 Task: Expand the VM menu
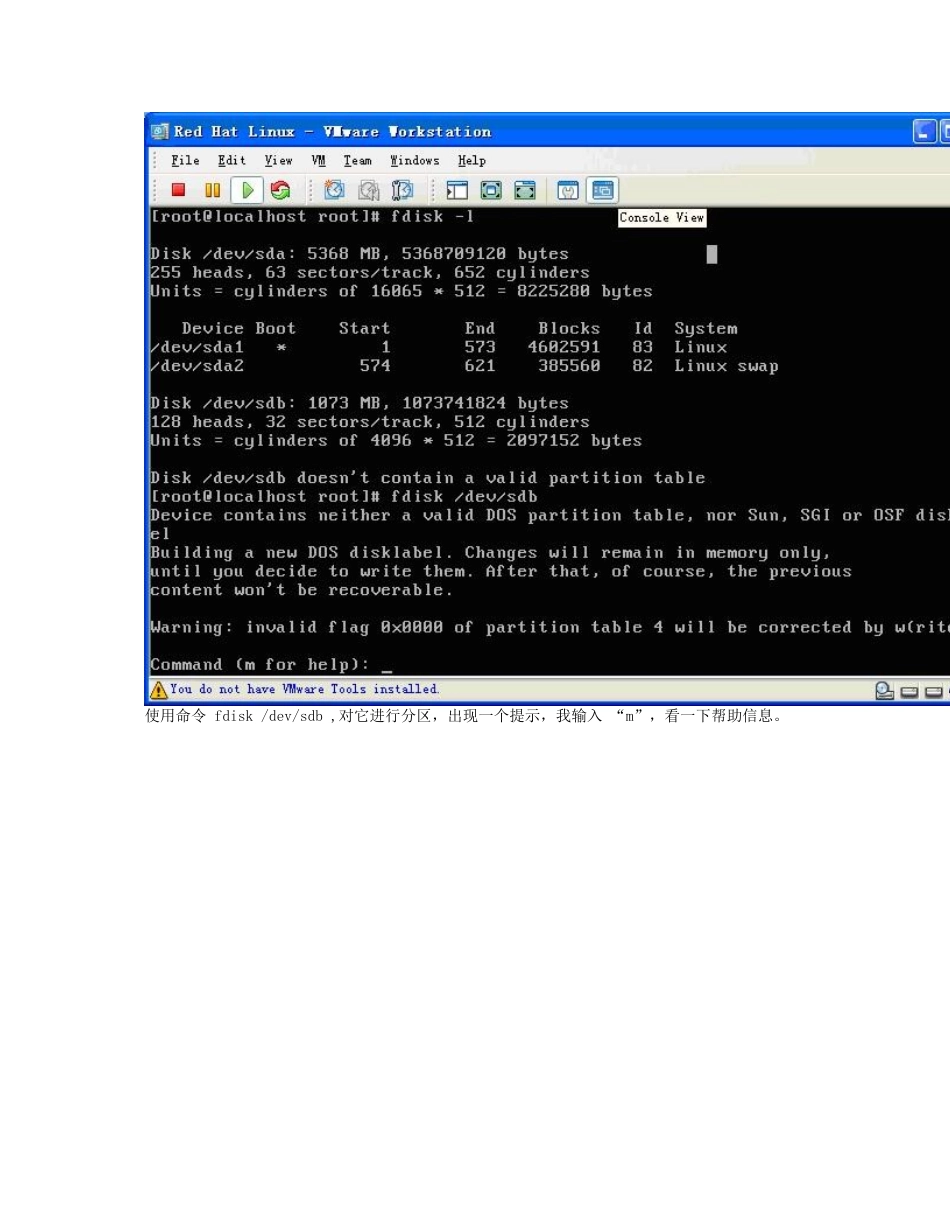point(318,160)
